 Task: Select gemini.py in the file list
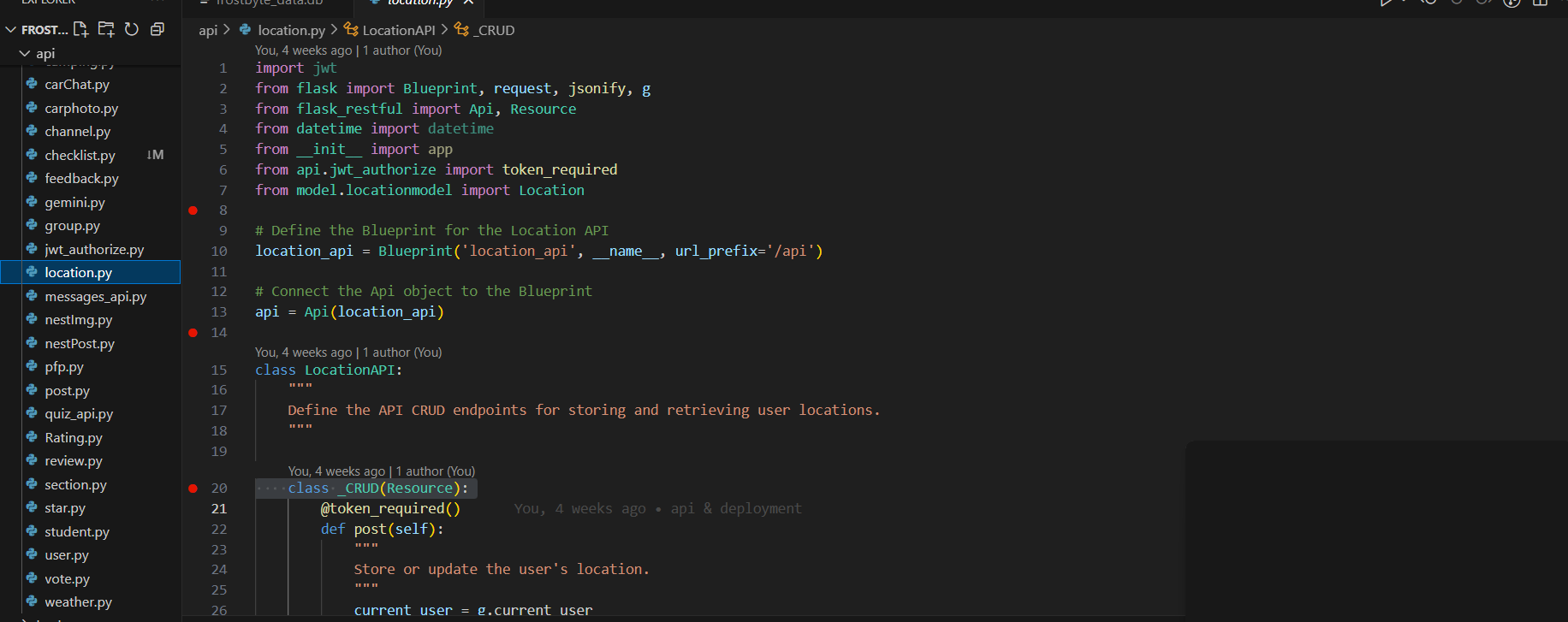click(74, 203)
